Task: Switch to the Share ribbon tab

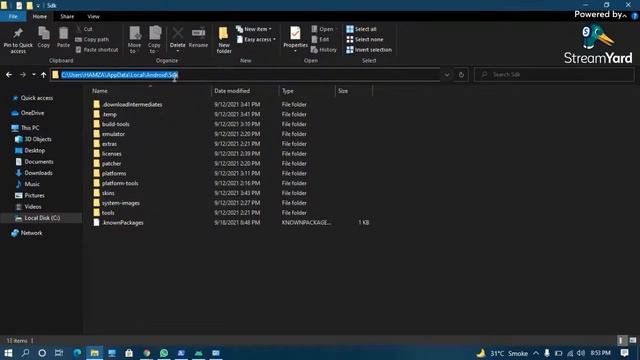Action: (67, 16)
